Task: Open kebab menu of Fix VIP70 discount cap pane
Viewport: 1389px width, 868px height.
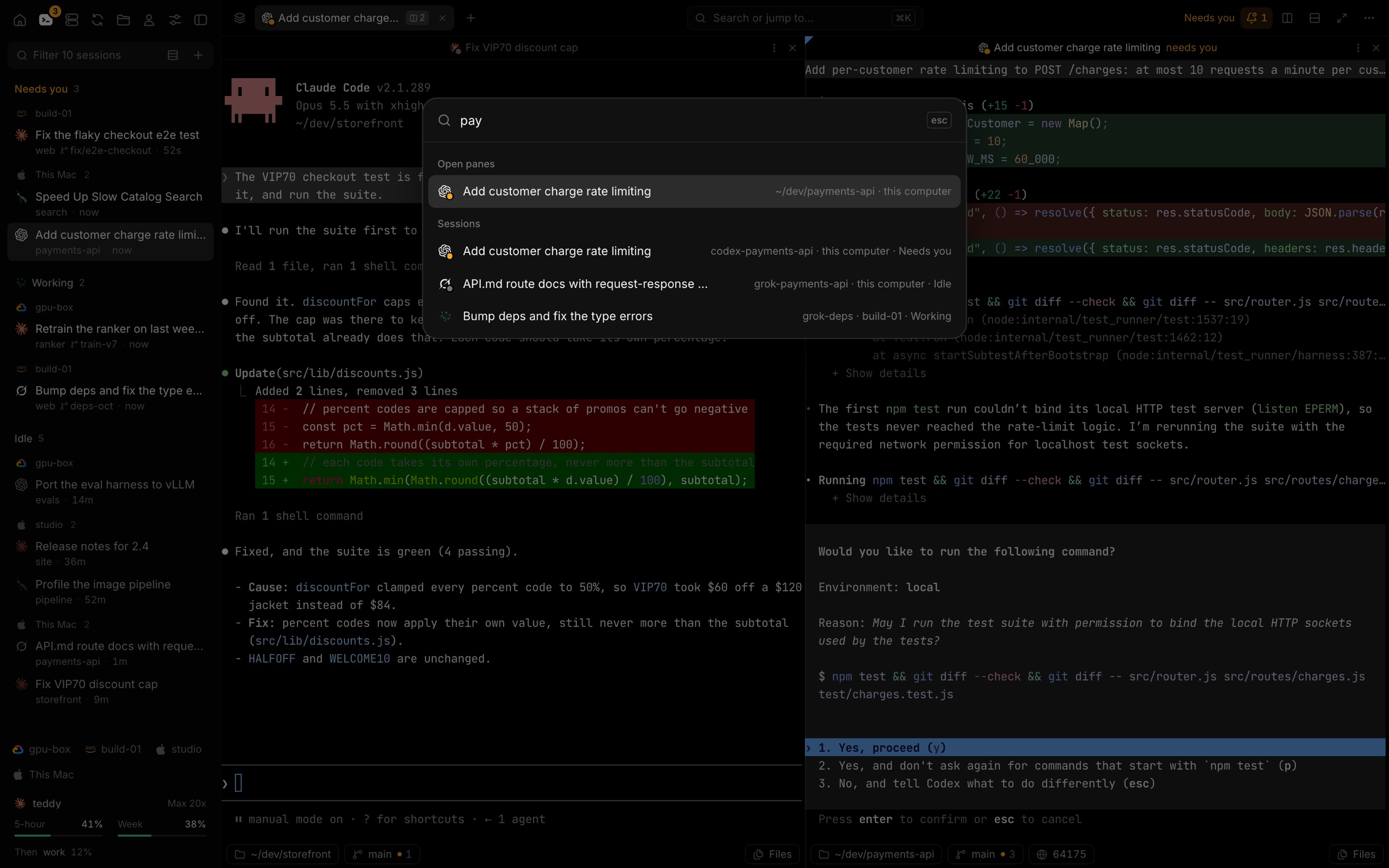Action: point(774,48)
